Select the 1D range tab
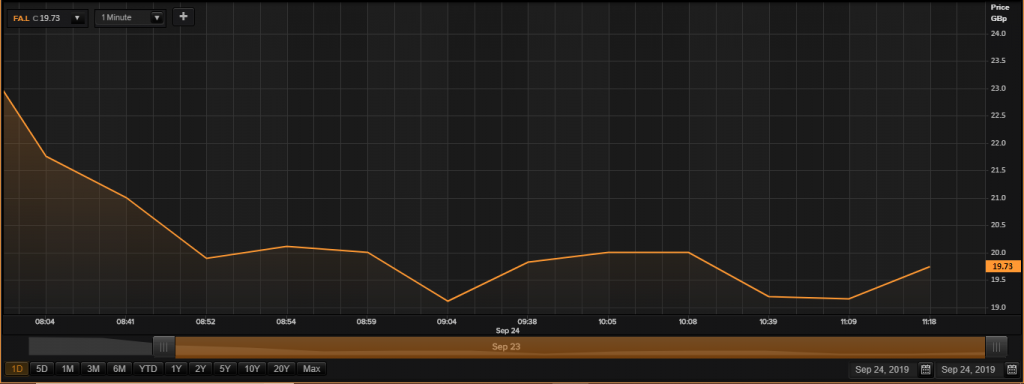Image resolution: width=1024 pixels, height=384 pixels. coord(17,369)
